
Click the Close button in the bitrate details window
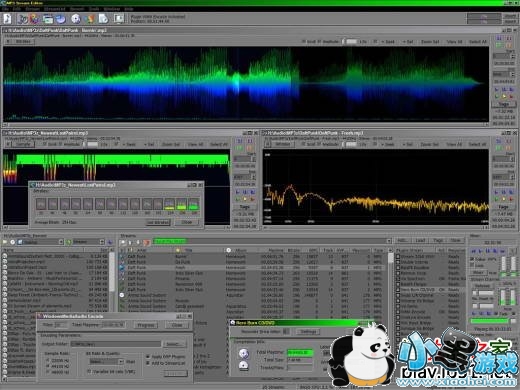187,222
